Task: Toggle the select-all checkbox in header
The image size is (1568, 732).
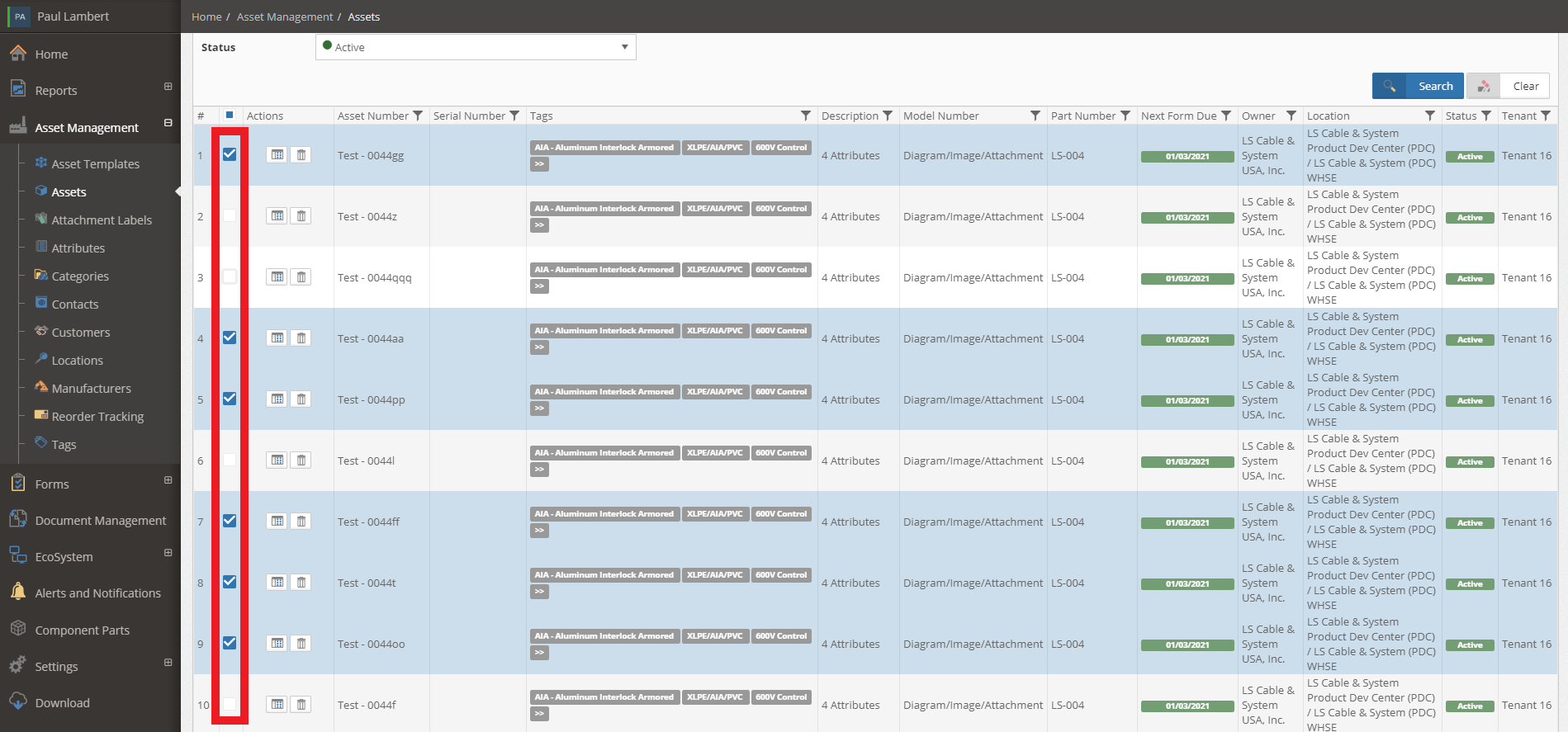Action: coord(230,116)
